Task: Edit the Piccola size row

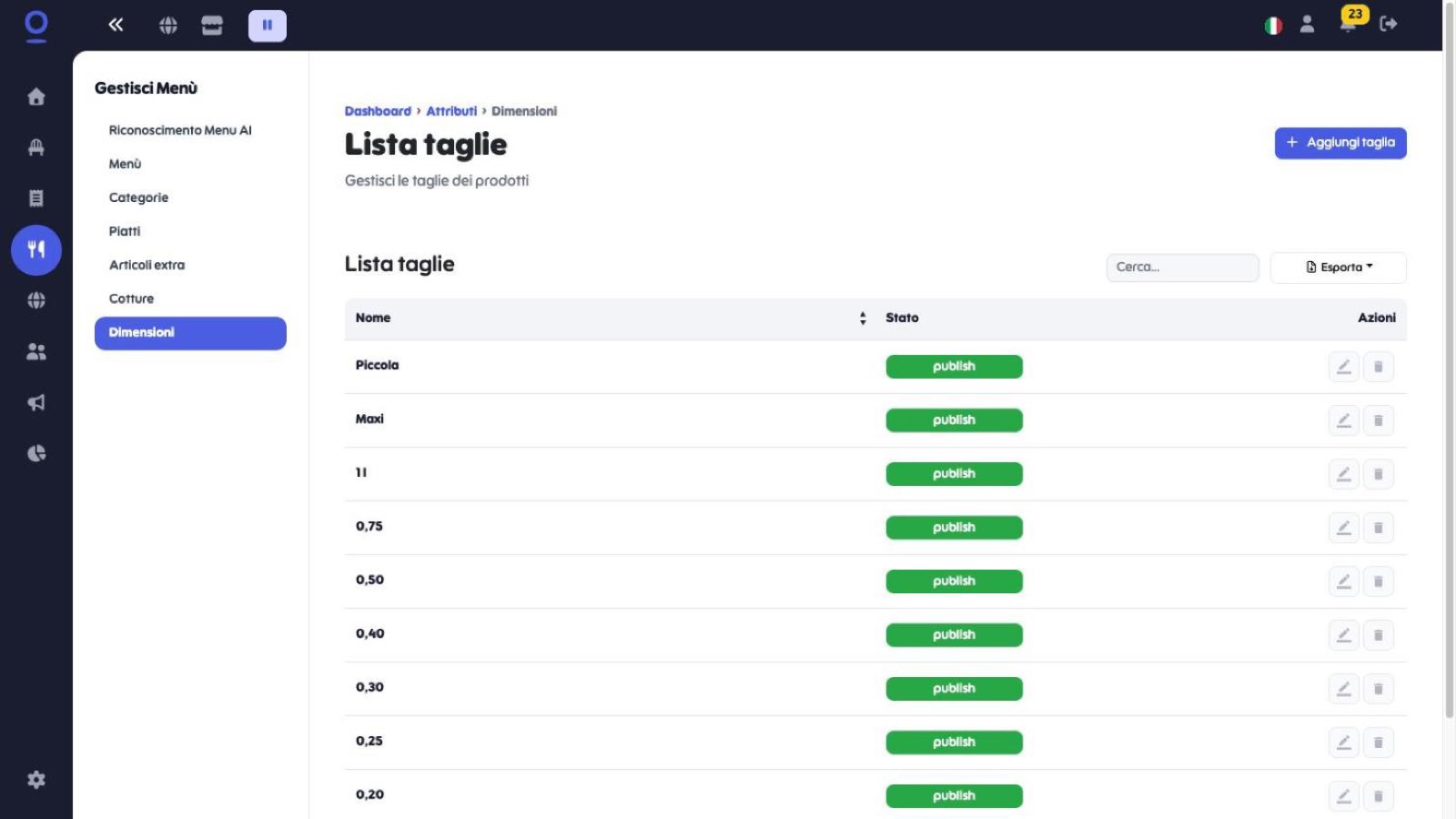Action: pos(1343,367)
